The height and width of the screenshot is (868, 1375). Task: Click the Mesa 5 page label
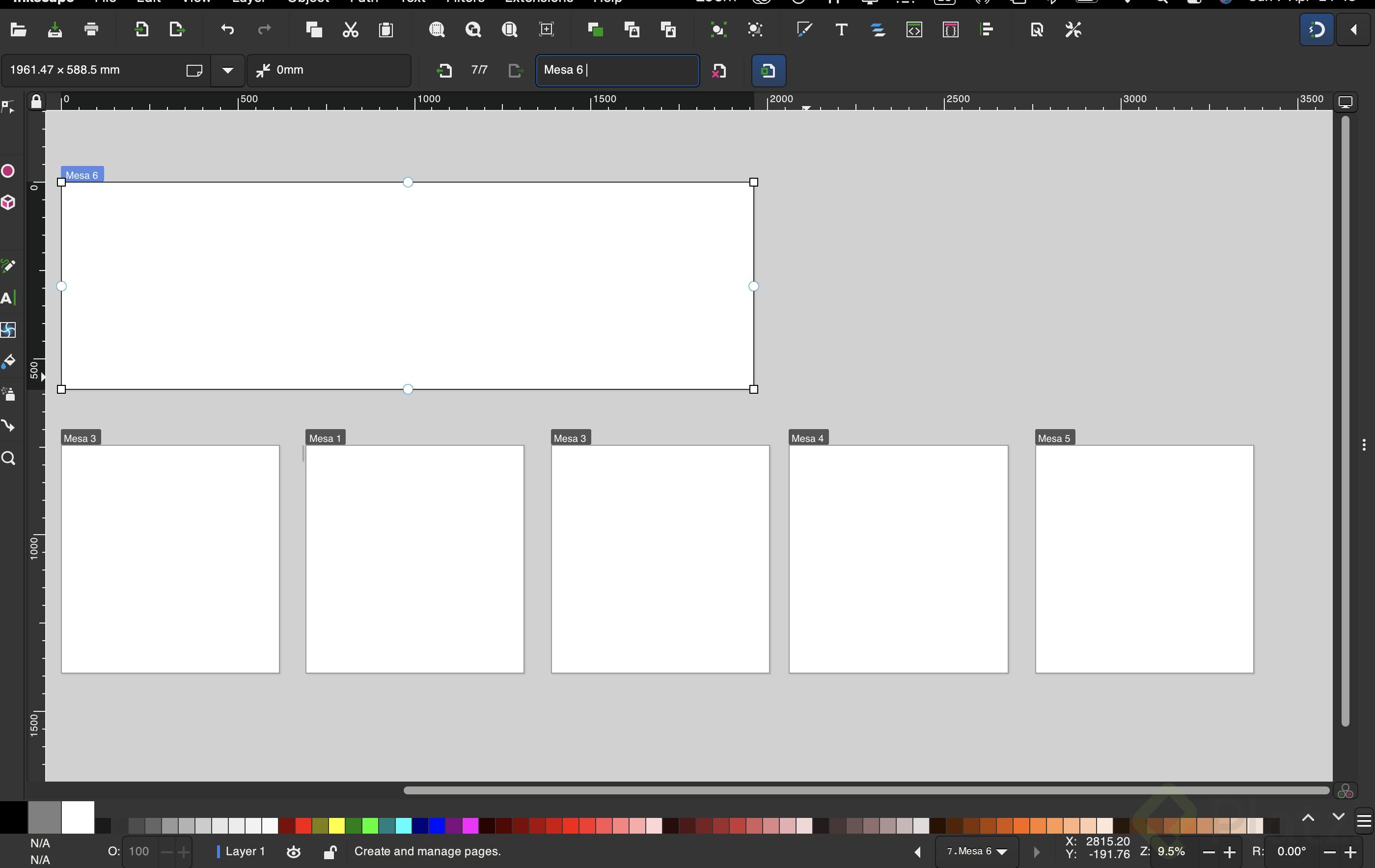pyautogui.click(x=1054, y=438)
